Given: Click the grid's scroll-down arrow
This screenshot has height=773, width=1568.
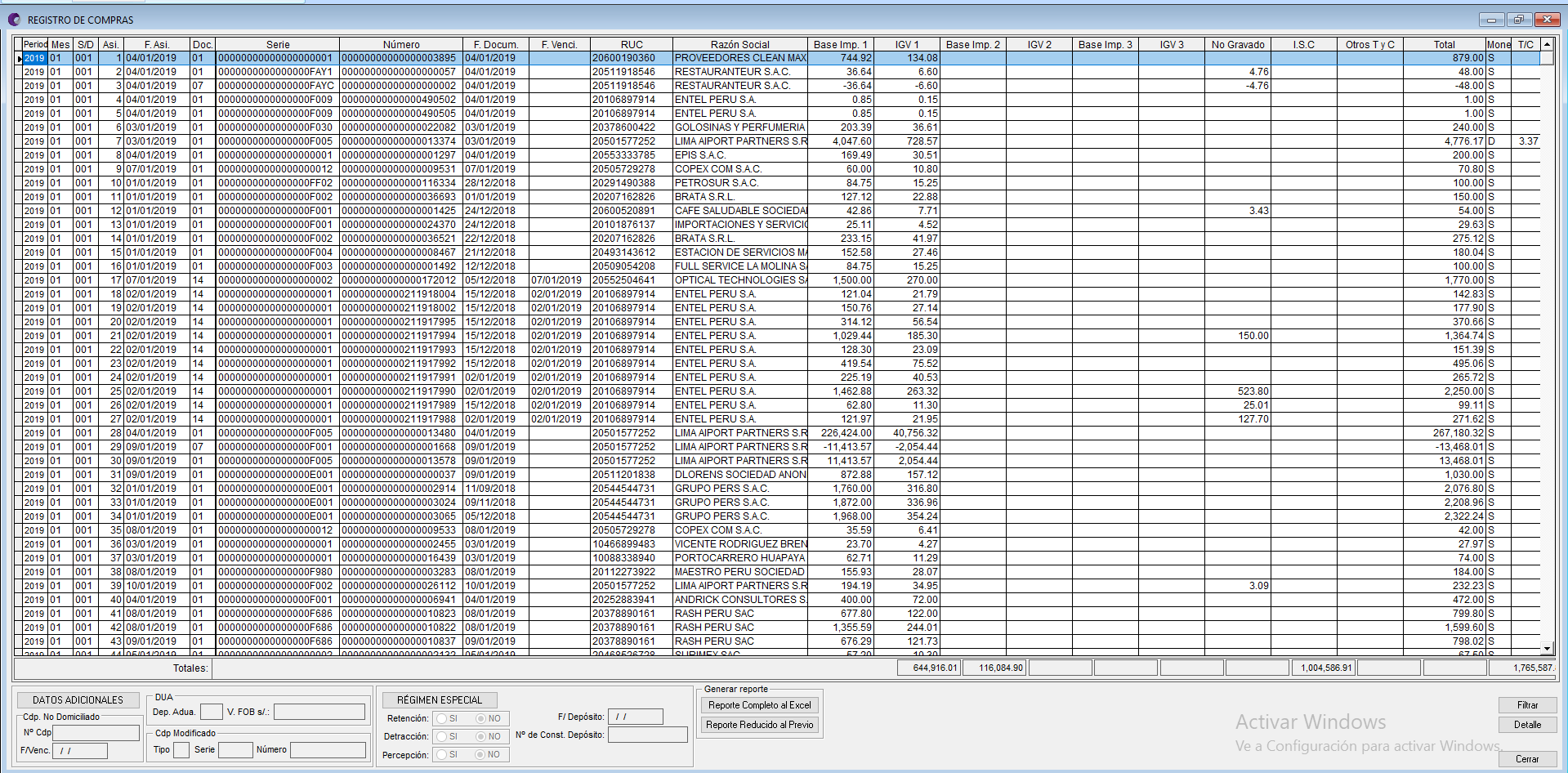Looking at the screenshot, I should (x=1547, y=649).
